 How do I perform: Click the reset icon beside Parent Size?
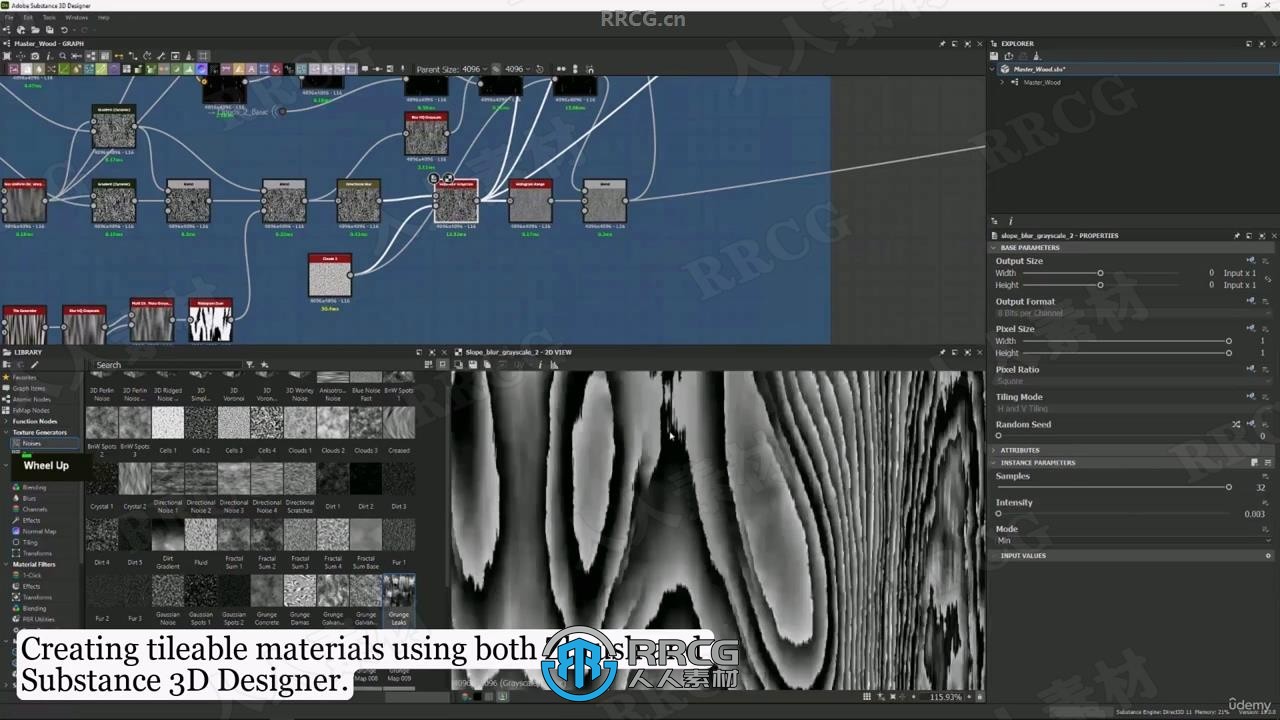[540, 69]
